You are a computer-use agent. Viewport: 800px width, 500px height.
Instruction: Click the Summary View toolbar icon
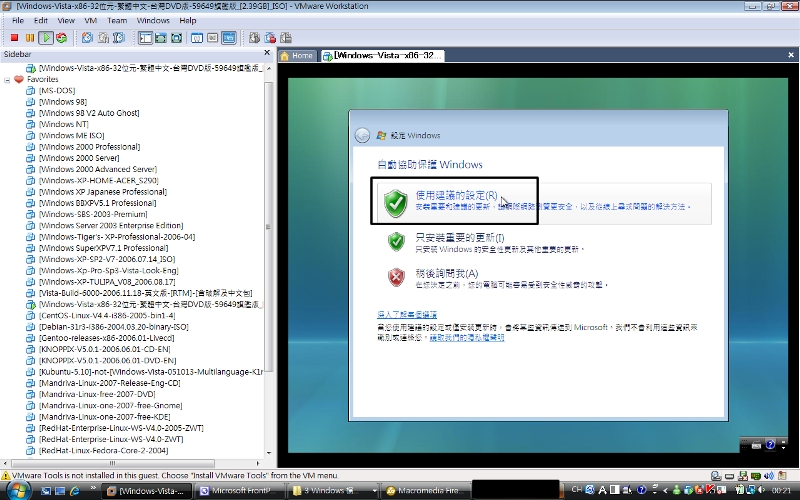[197, 38]
